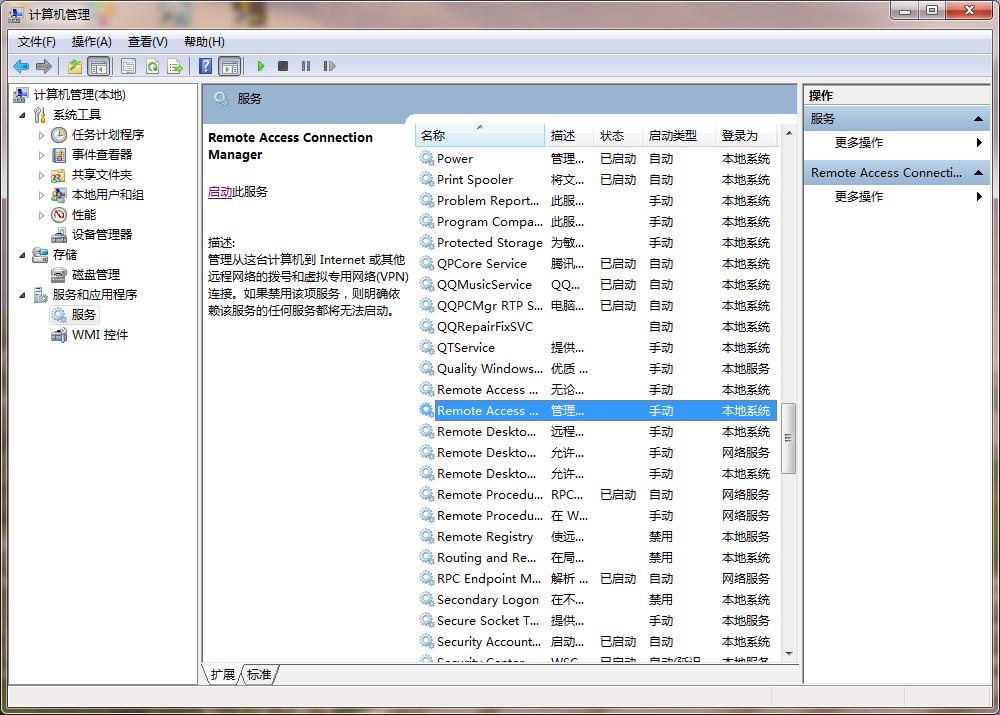Click the Help question mark toolbar icon
The height and width of the screenshot is (715, 1000).
[x=204, y=66]
